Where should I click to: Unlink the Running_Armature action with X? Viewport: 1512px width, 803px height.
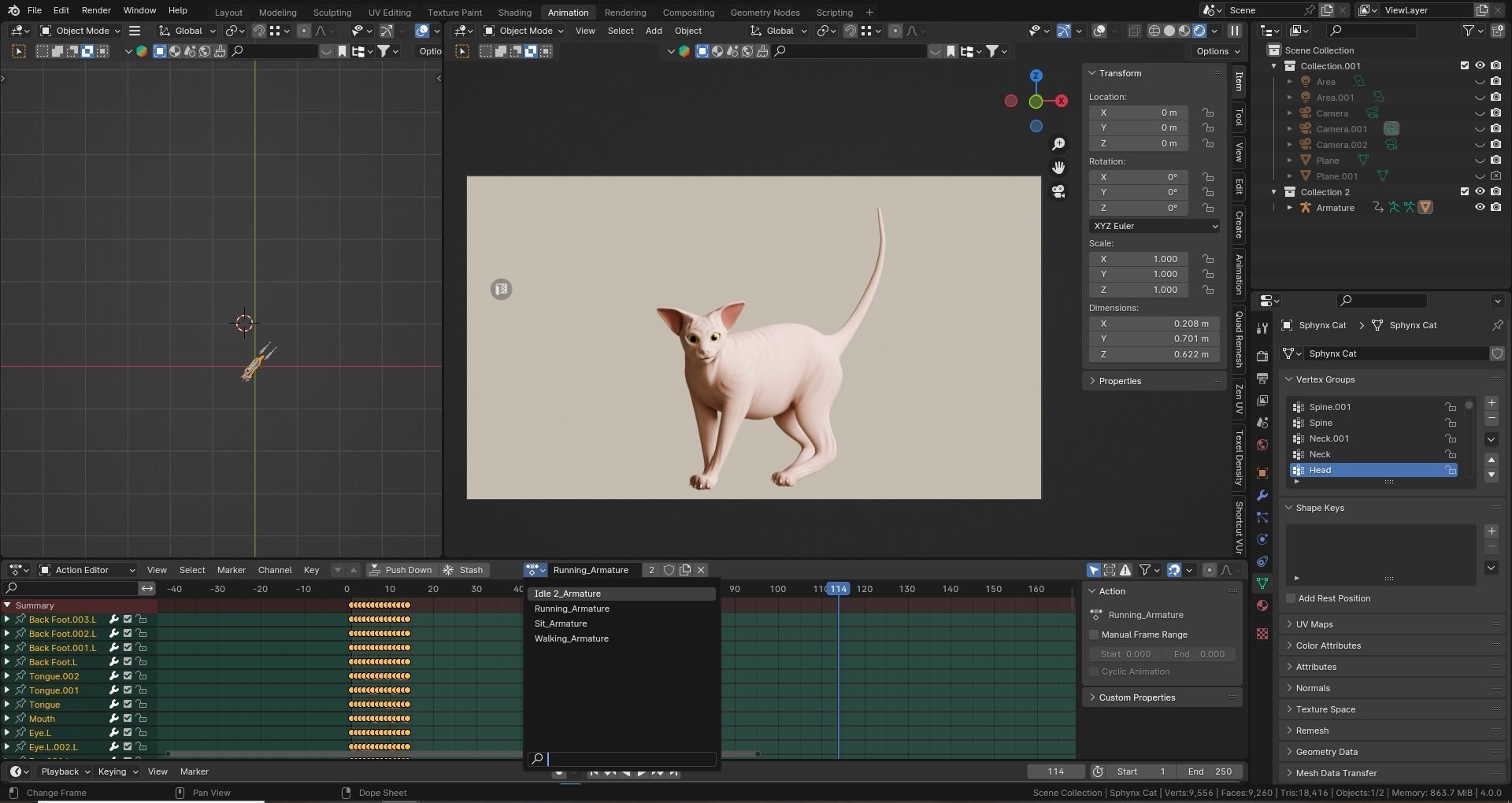coord(701,570)
